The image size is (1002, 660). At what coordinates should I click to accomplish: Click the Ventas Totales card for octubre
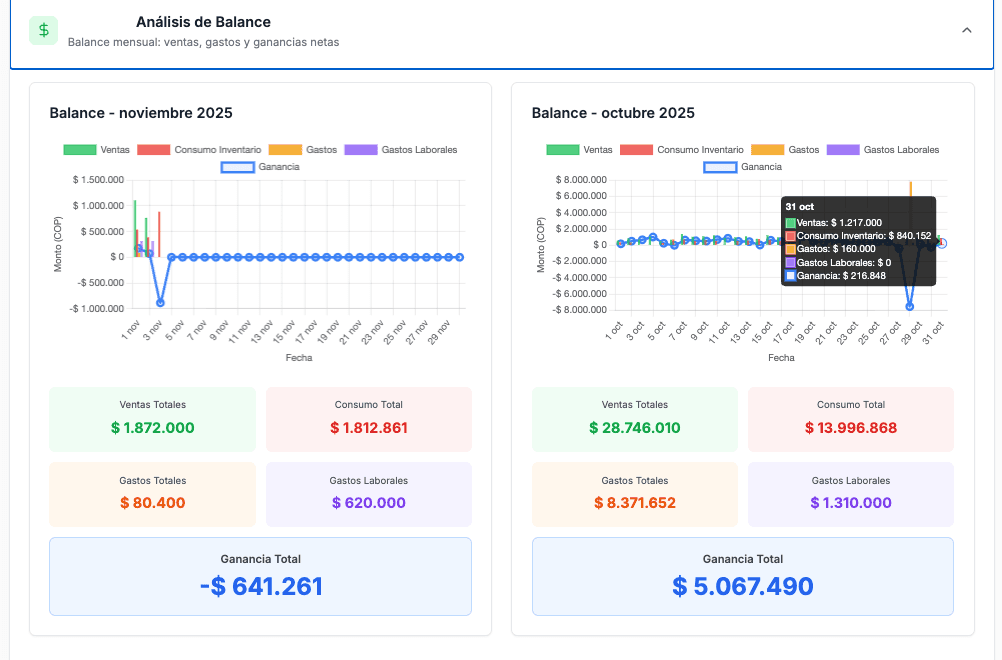click(x=634, y=419)
